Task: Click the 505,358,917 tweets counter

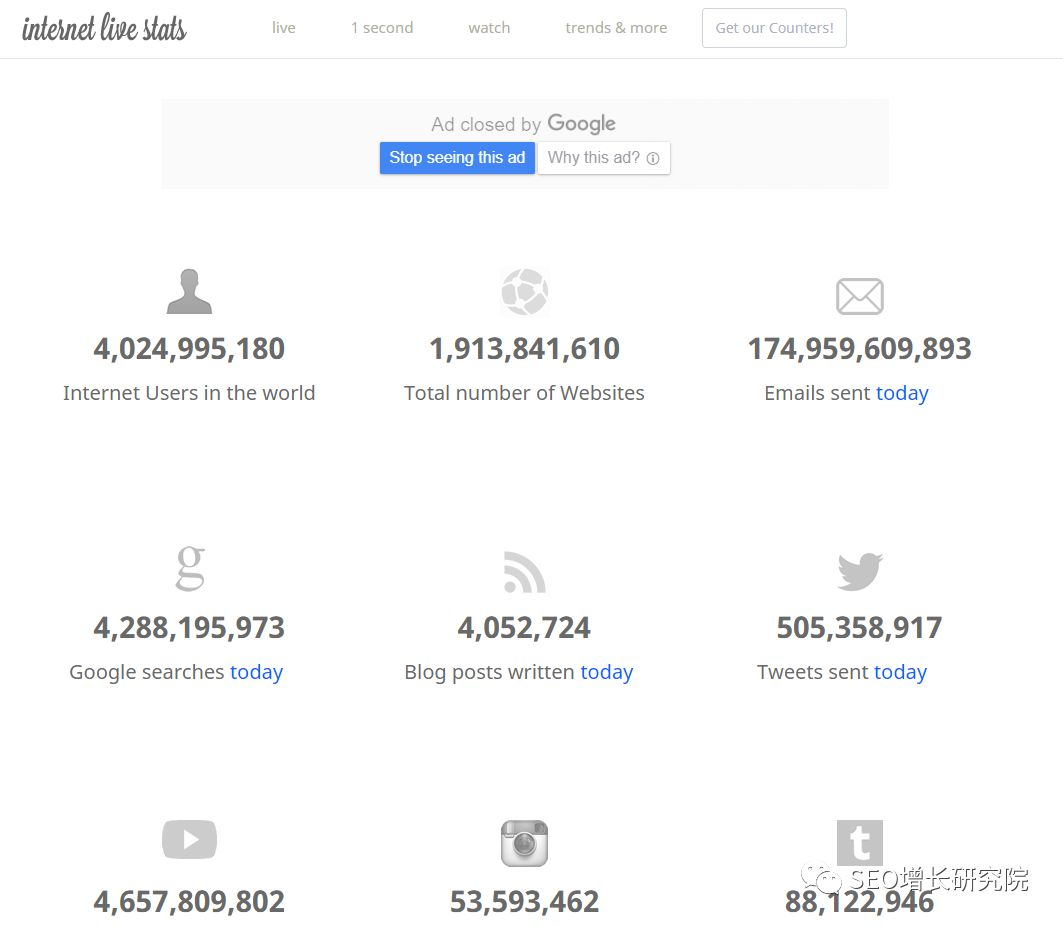Action: pos(860,628)
